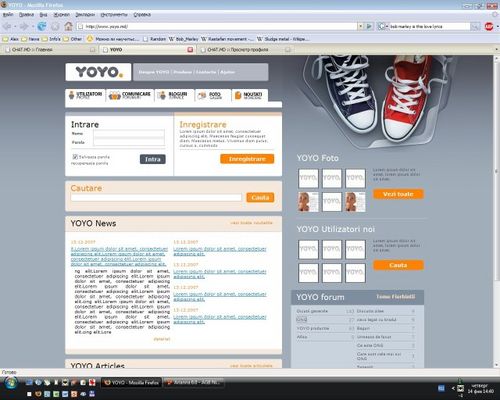Click the orange Inregistrare button
The width and height of the screenshot is (500, 400).
pyautogui.click(x=247, y=159)
